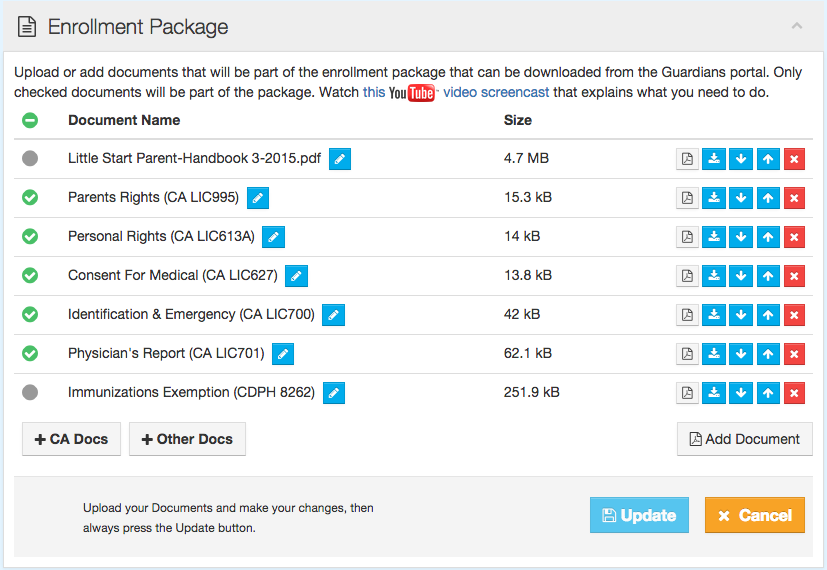Open the YouTube video screencast link
The height and width of the screenshot is (570, 827).
pyautogui.click(x=456, y=93)
